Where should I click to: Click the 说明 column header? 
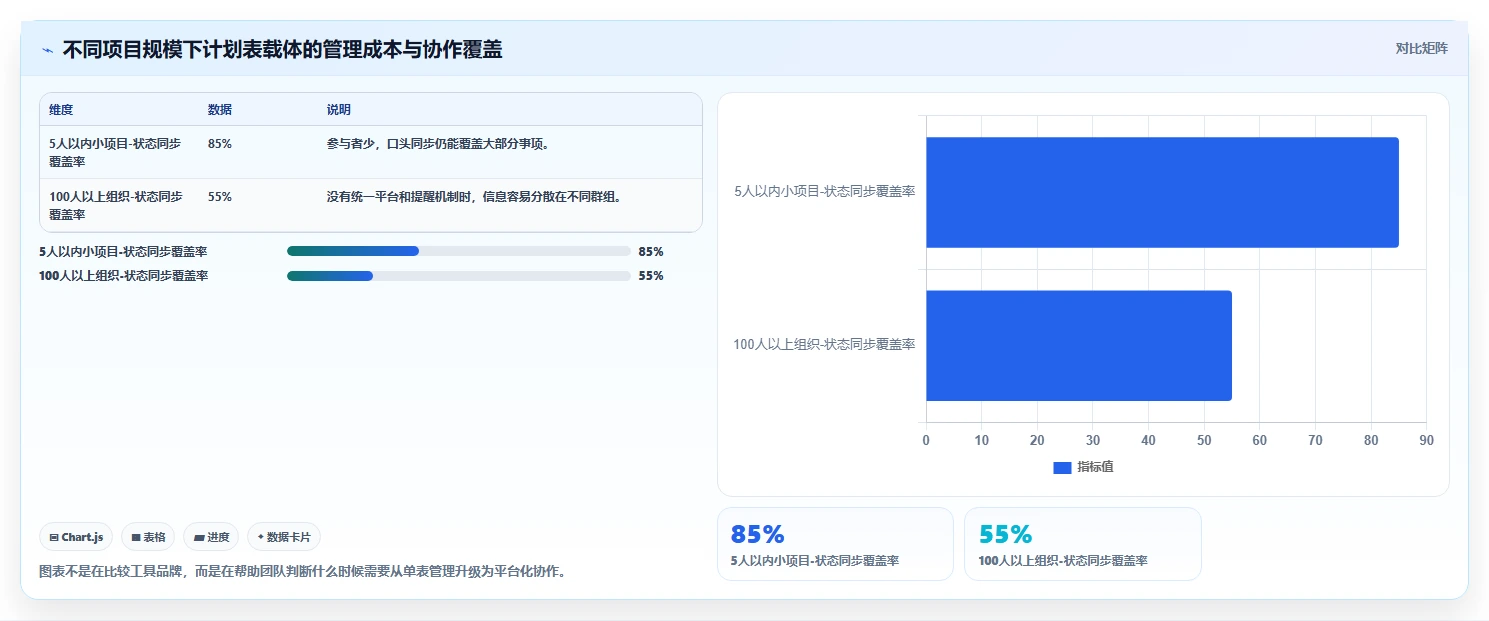point(339,110)
